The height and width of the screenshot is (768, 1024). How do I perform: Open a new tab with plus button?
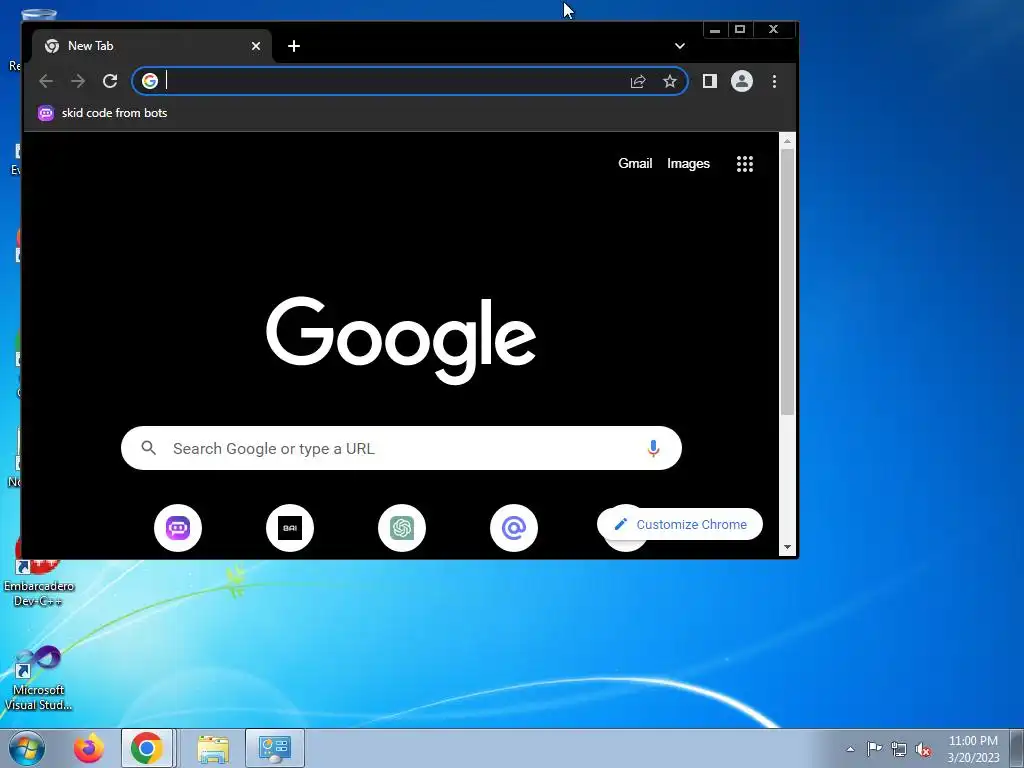point(294,46)
